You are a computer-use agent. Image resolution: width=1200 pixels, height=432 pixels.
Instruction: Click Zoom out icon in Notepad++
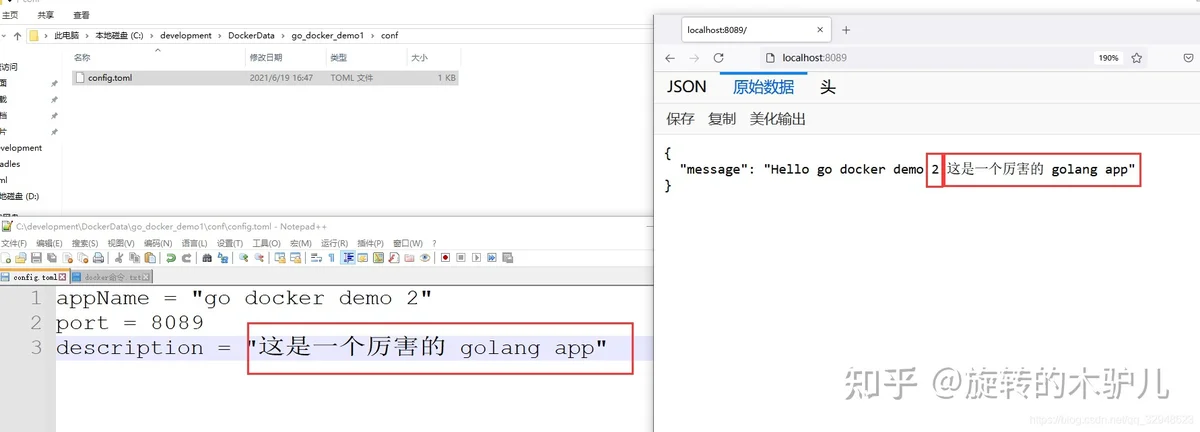pyautogui.click(x=259, y=257)
